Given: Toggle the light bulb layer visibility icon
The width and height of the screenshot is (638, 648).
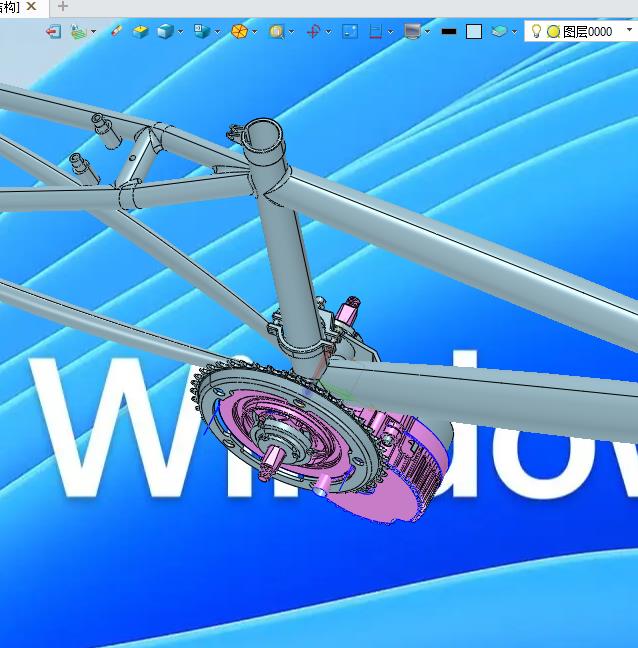Looking at the screenshot, I should pos(536,31).
